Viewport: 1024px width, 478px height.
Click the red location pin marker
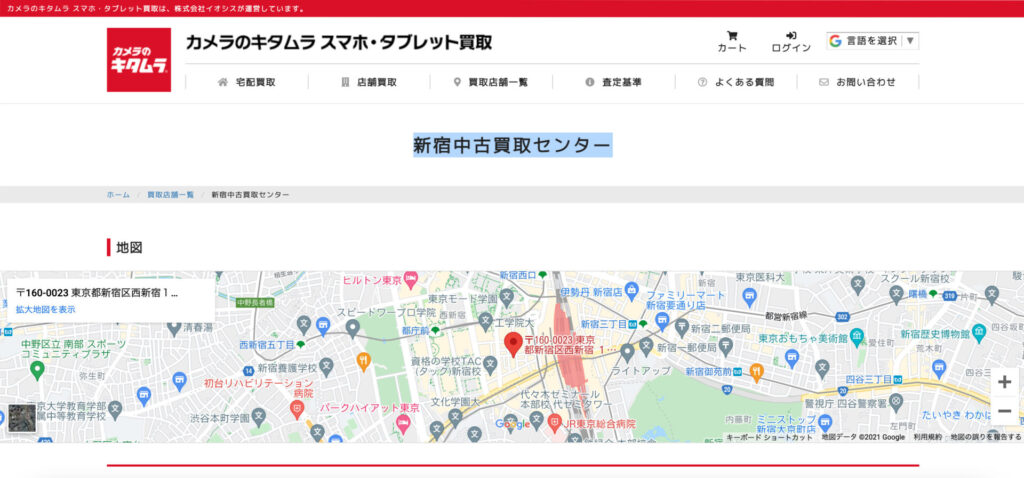(514, 344)
